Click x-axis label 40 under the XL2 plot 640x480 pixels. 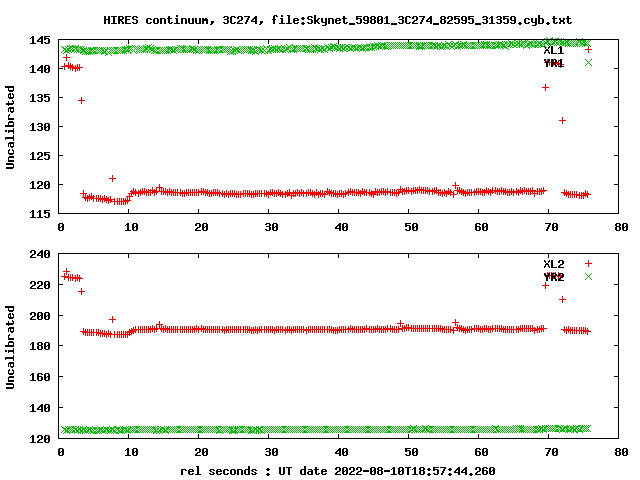coord(342,453)
